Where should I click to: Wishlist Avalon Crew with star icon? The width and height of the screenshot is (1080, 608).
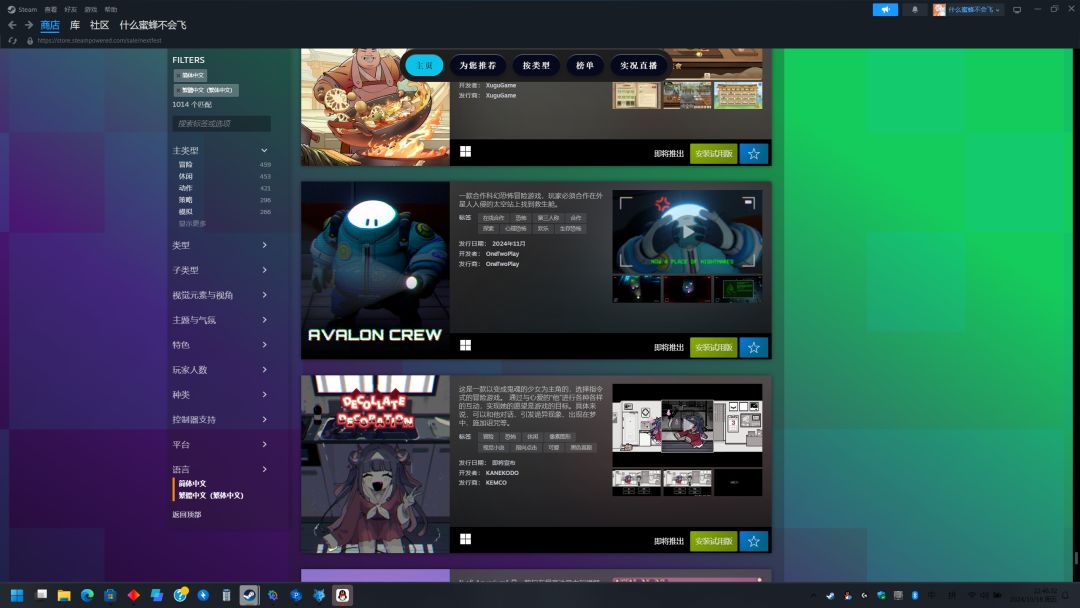(754, 347)
